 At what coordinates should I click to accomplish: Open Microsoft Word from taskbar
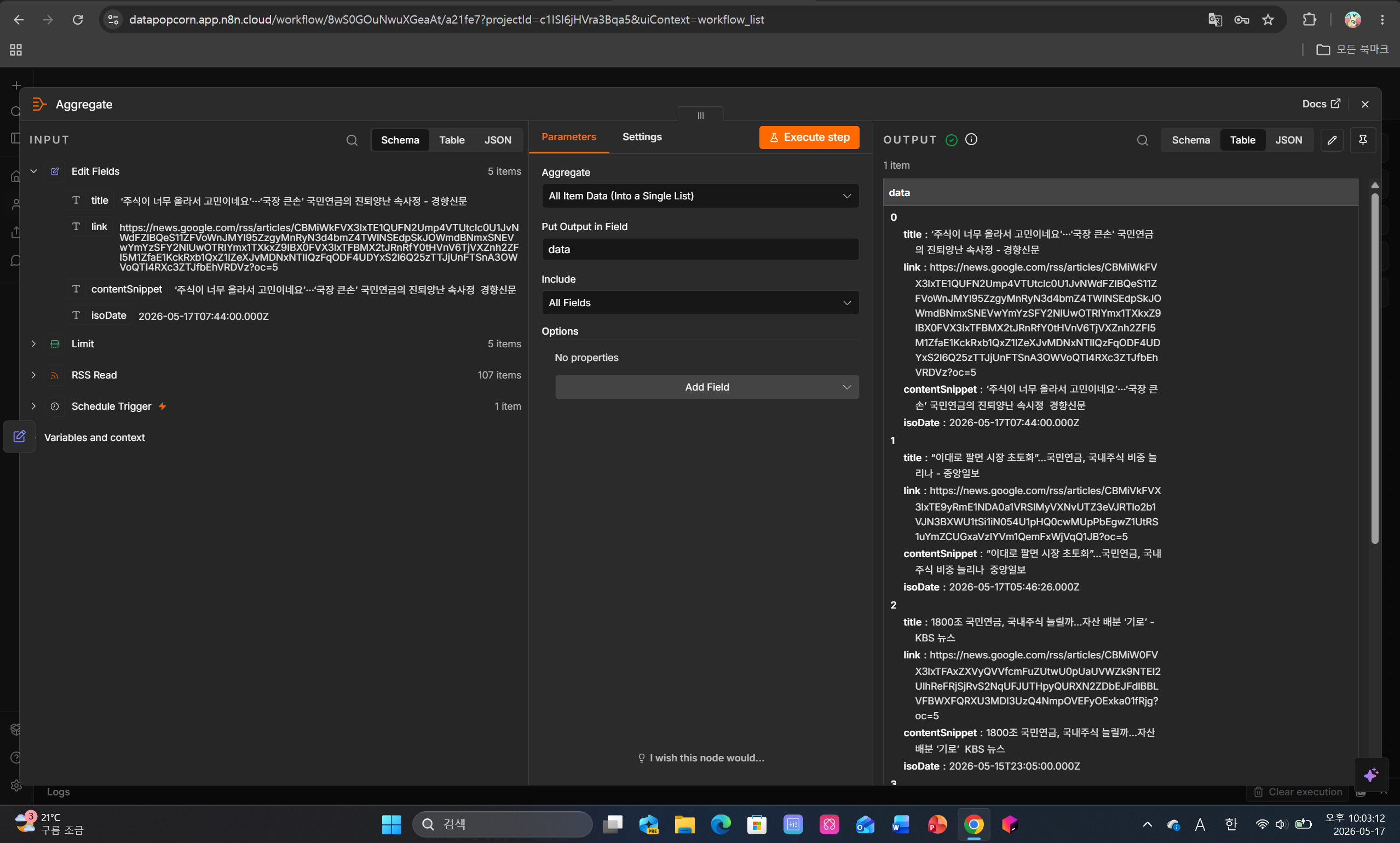tap(901, 824)
